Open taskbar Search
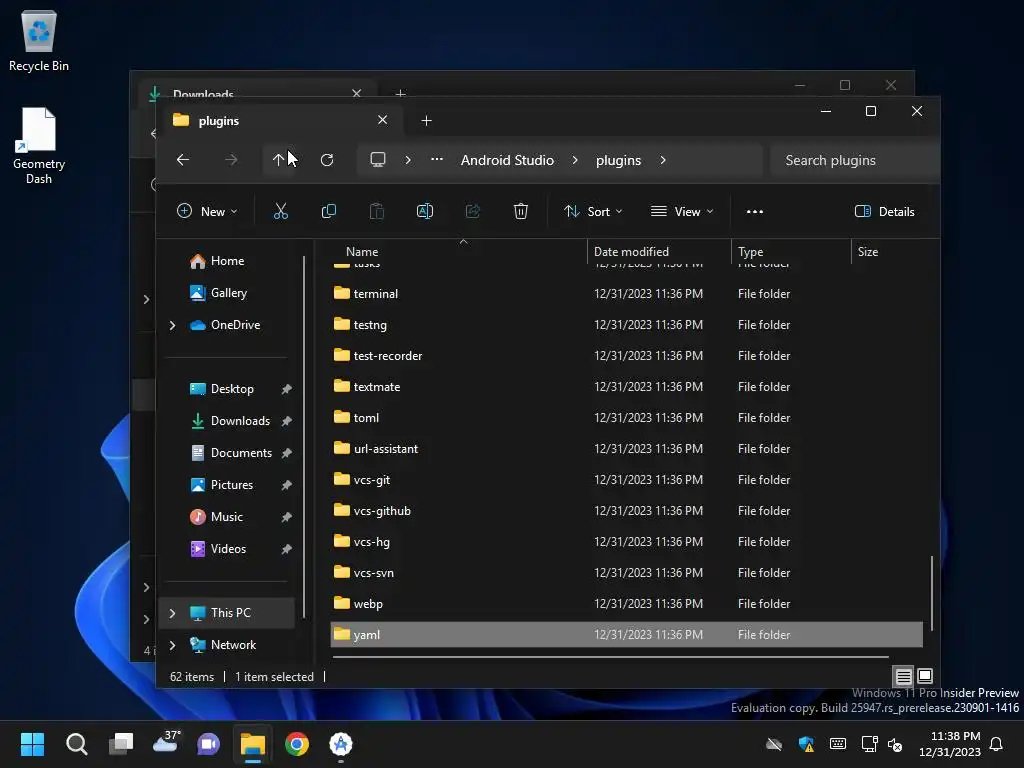This screenshot has height=768, width=1024. coord(76,744)
